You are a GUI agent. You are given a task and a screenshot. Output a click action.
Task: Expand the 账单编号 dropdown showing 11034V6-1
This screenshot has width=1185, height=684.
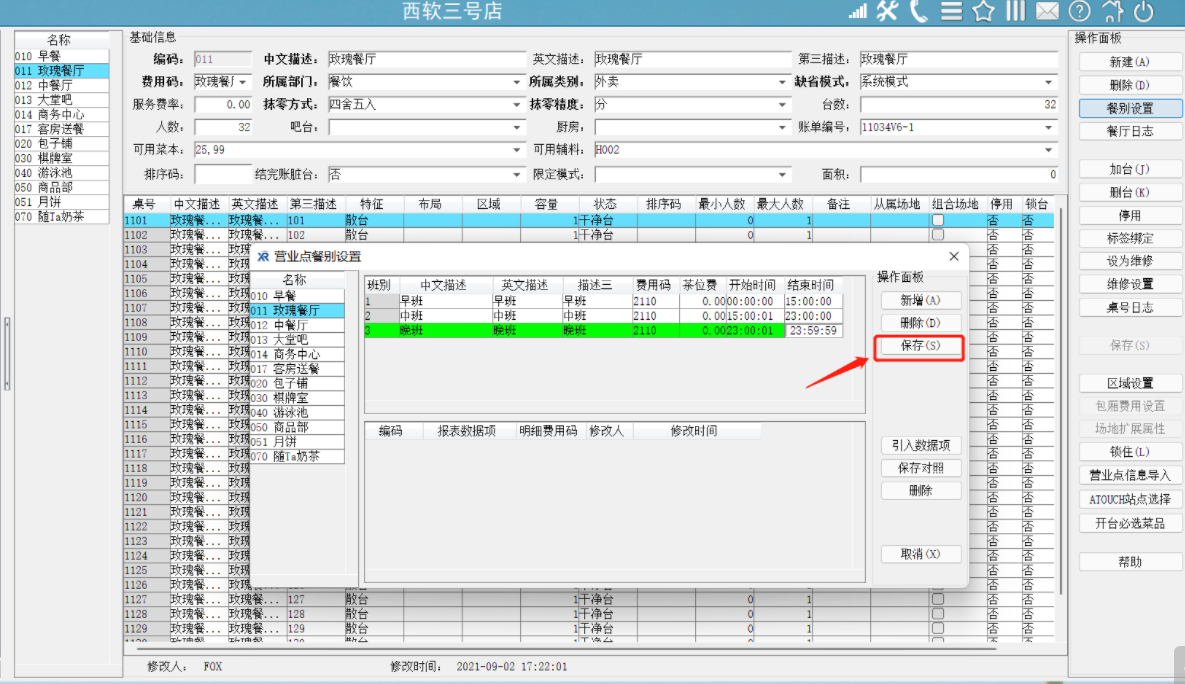1048,127
